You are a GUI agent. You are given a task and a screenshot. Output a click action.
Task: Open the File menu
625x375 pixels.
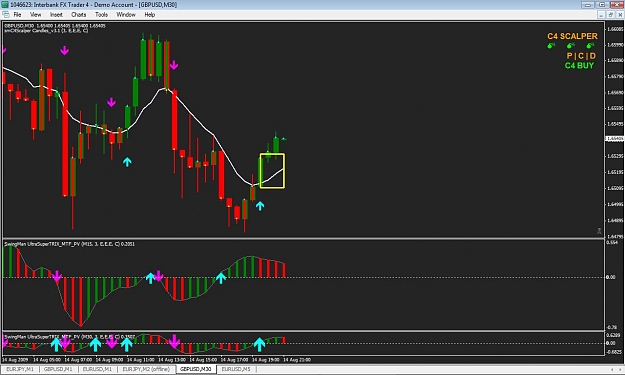pyautogui.click(x=17, y=14)
